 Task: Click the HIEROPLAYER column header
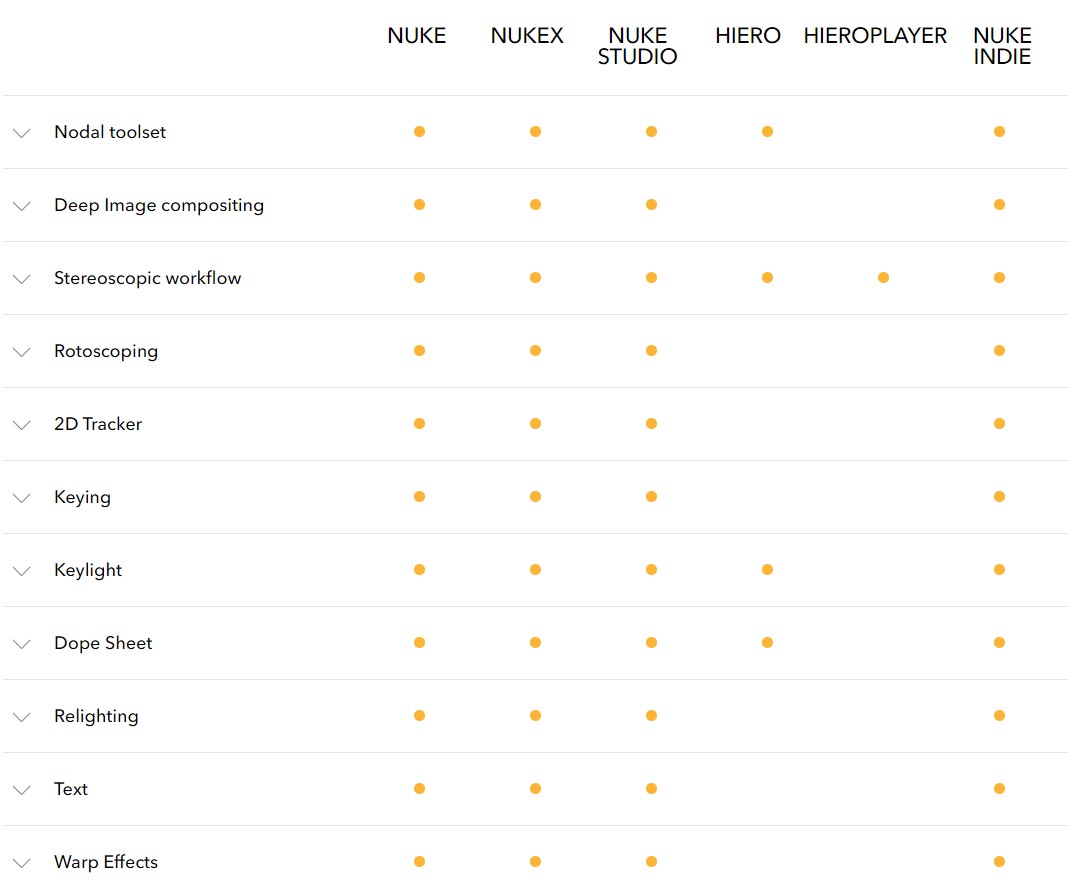pos(875,36)
